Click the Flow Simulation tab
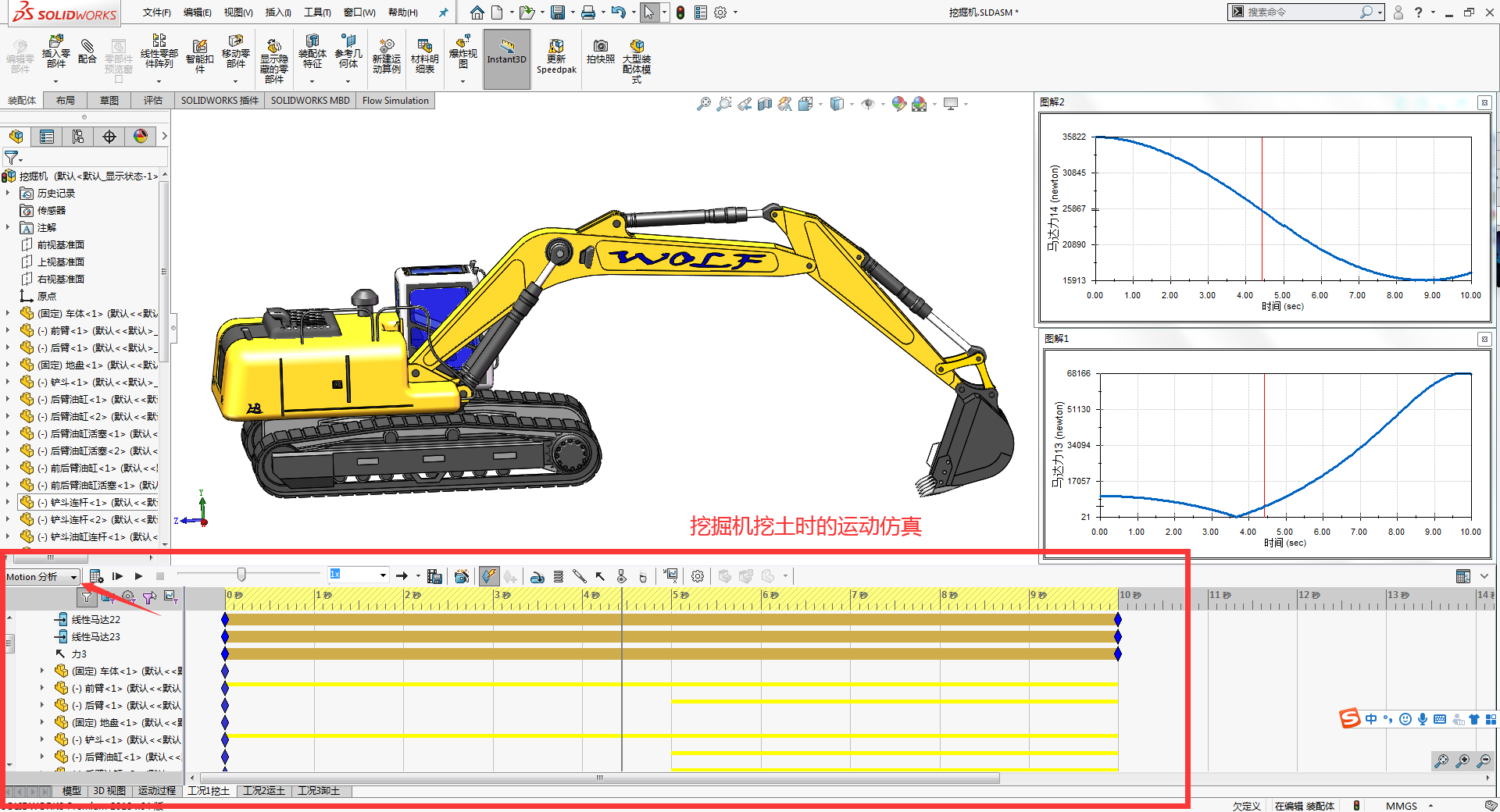Image resolution: width=1500 pixels, height=812 pixels. (395, 101)
